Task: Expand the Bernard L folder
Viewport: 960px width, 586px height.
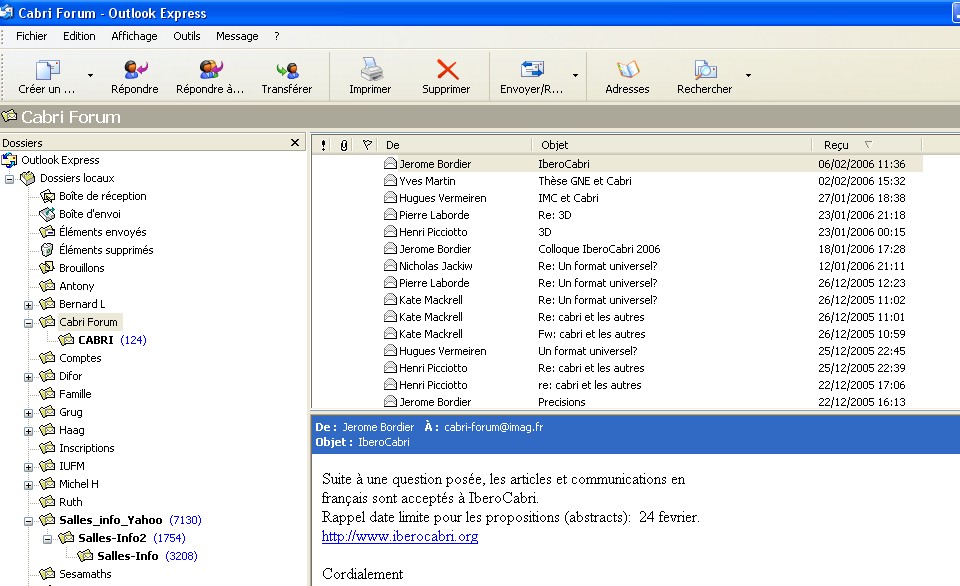Action: click(28, 305)
